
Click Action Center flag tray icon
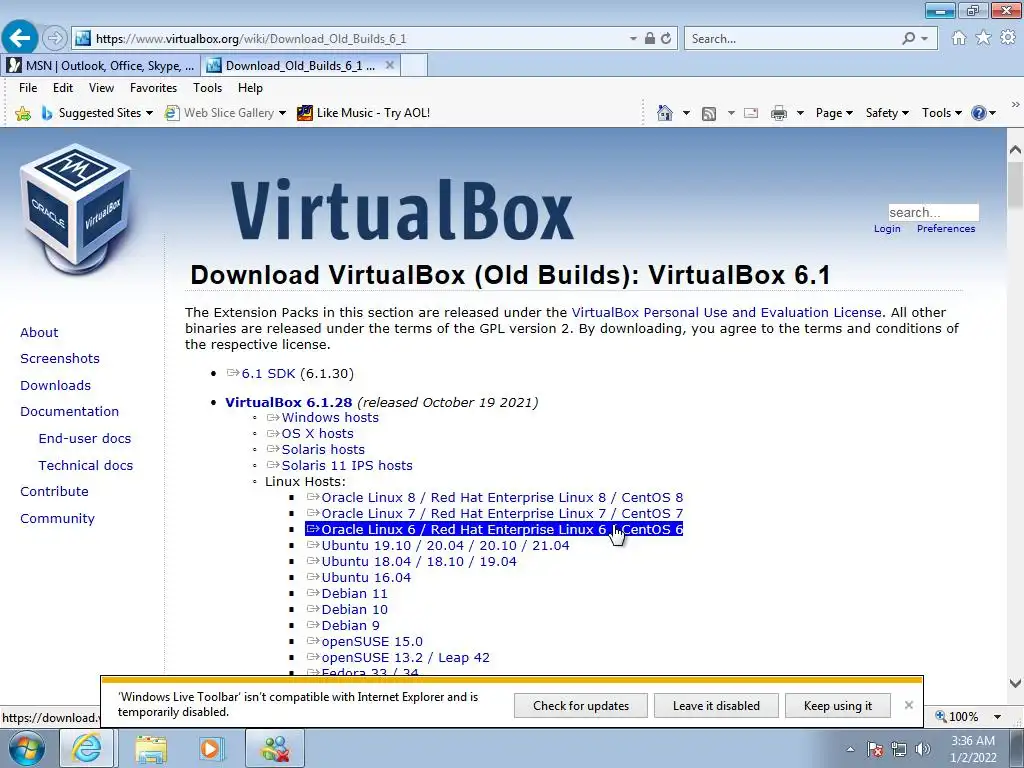875,749
